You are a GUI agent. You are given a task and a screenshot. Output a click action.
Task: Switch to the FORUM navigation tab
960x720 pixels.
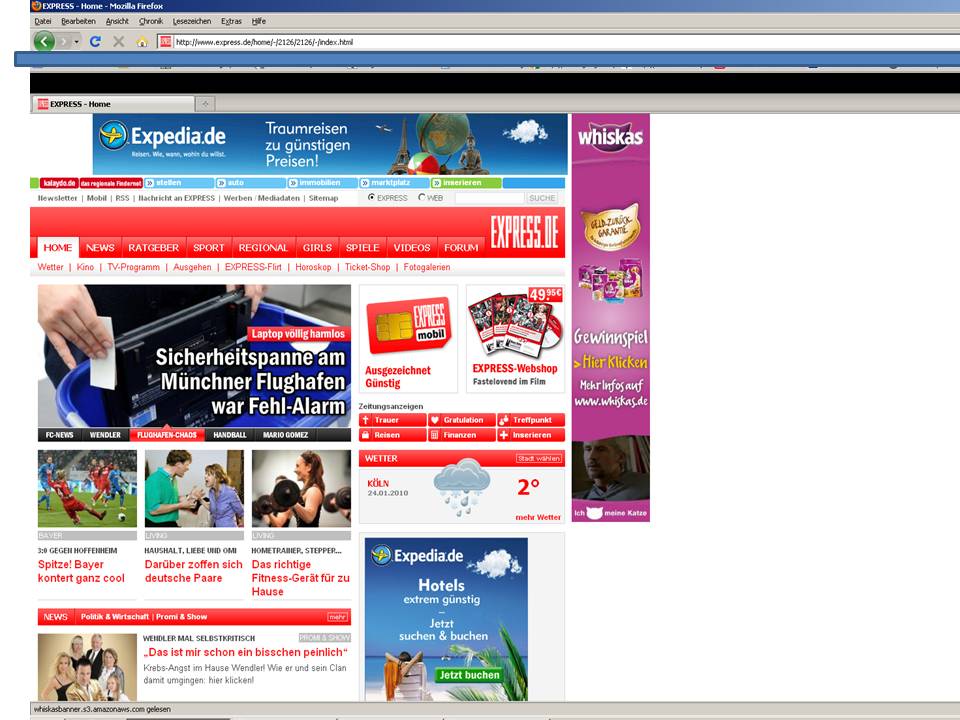click(461, 248)
